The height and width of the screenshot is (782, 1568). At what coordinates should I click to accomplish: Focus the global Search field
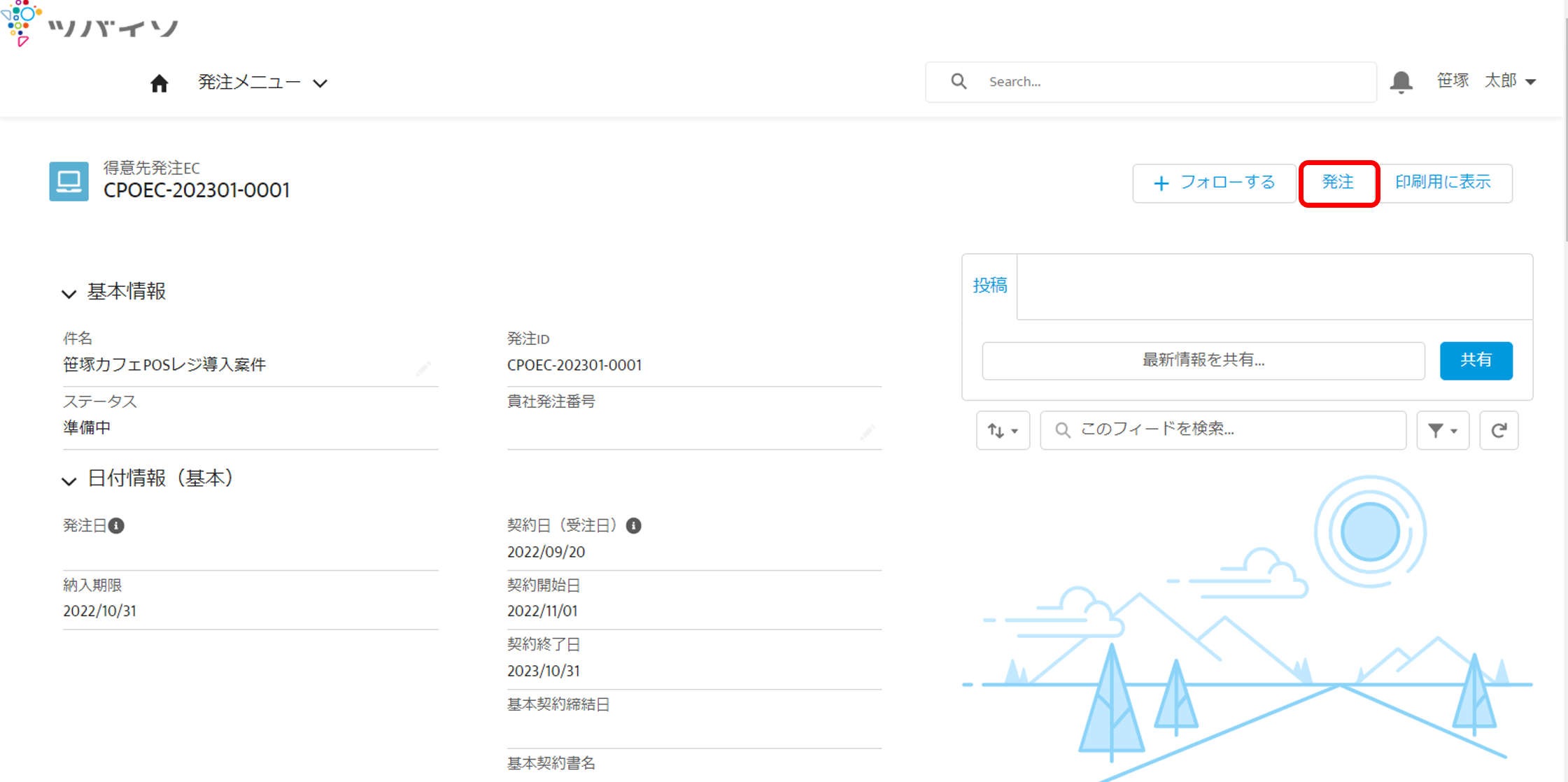coord(1151,82)
